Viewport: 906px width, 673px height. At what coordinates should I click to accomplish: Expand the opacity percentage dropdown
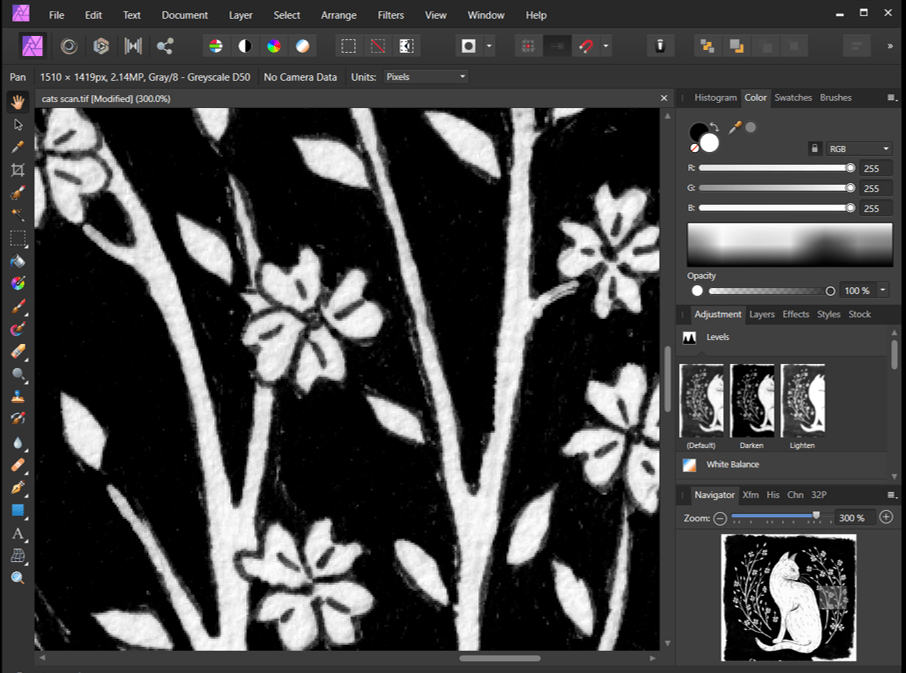(x=883, y=291)
